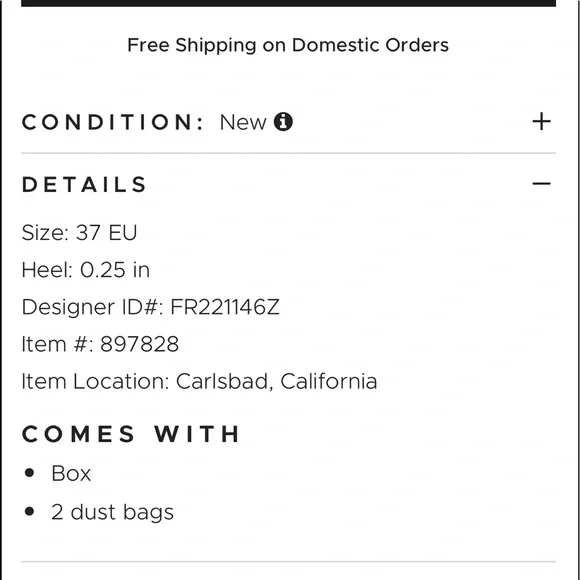Click the Box list item
This screenshot has height=580, width=580.
pos(71,473)
